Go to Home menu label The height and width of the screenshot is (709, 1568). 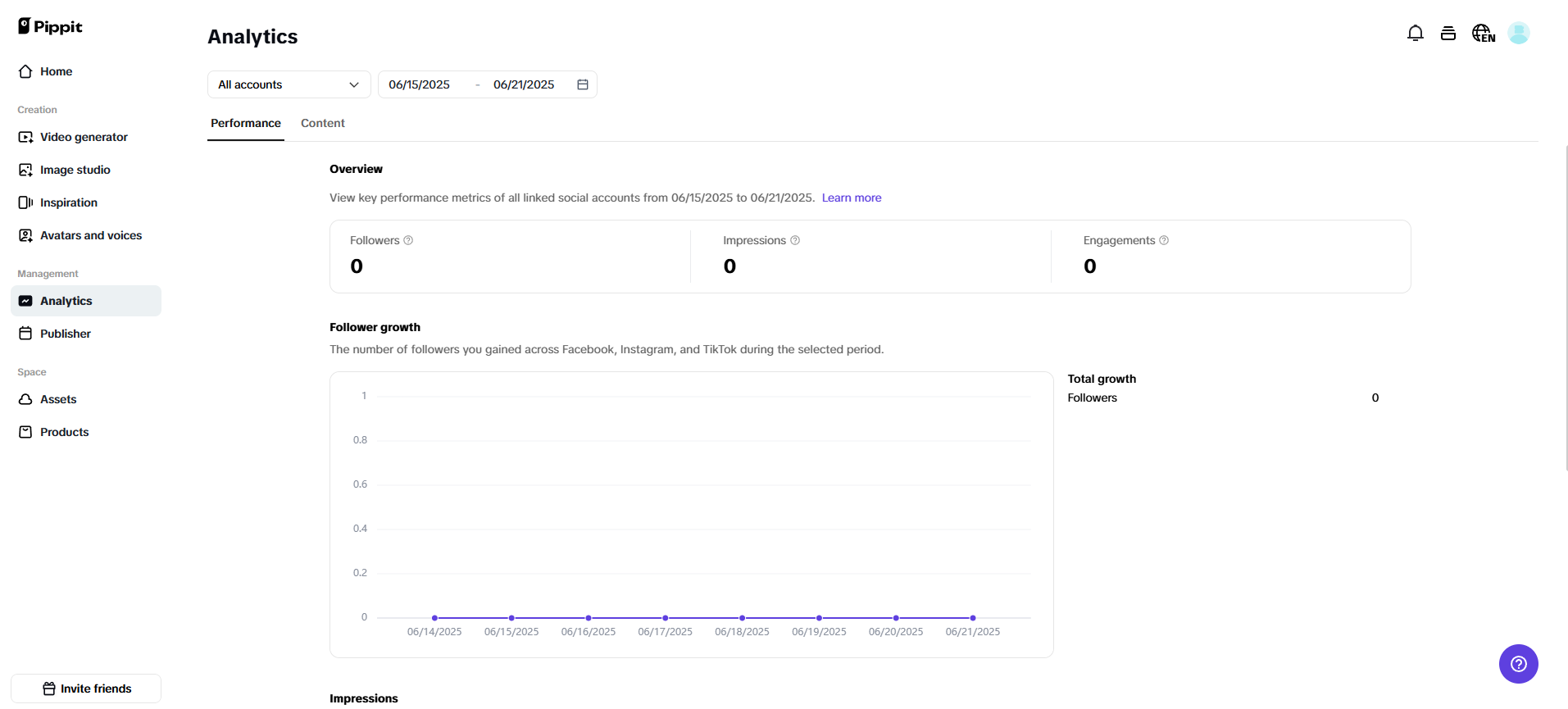pos(57,71)
